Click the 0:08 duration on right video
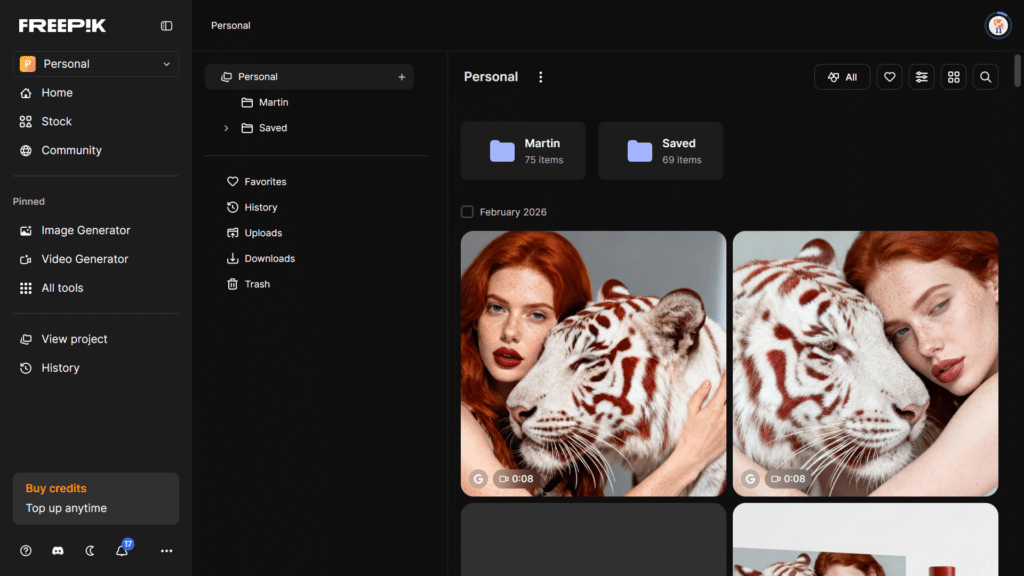The image size is (1024, 576). (788, 479)
